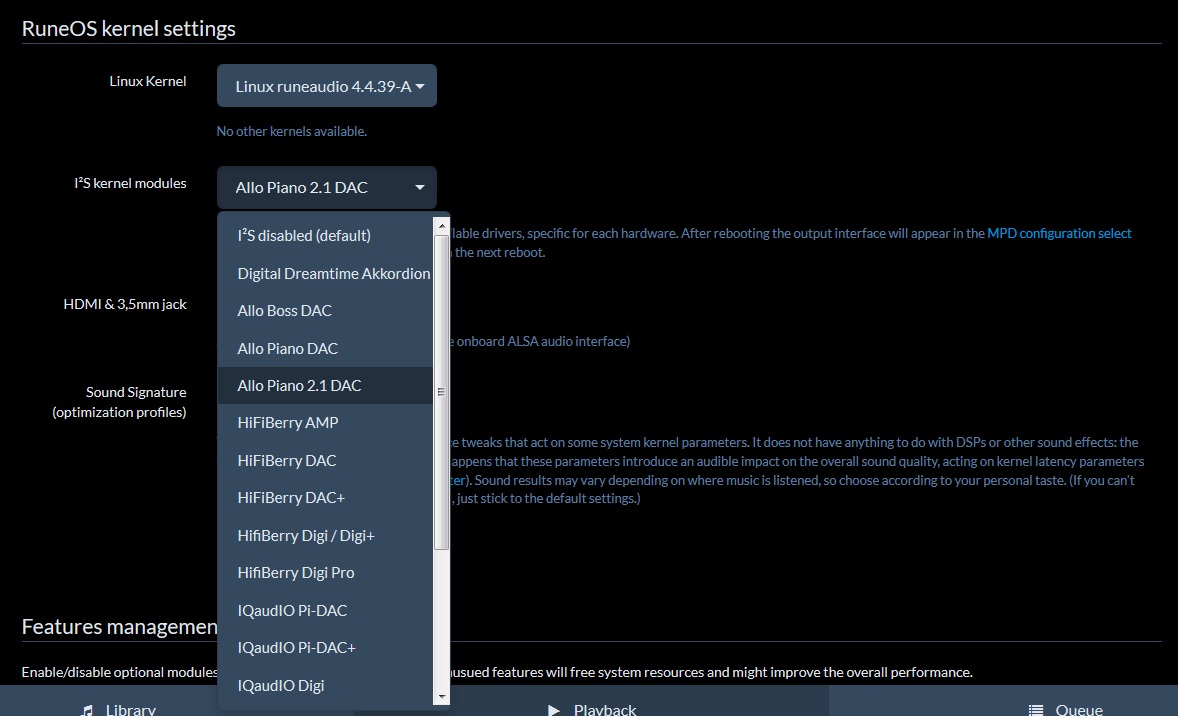Choose HiFiBerry DAC+ from list
This screenshot has width=1178, height=716.
coord(290,498)
